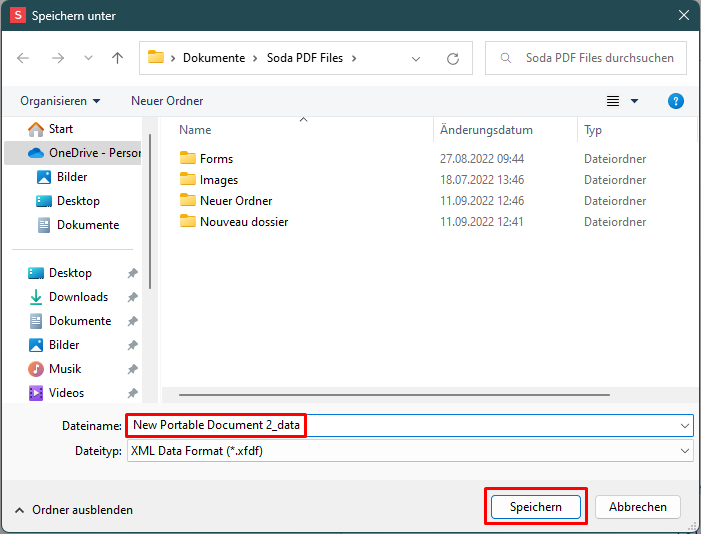Click the Dokumente breadcrumb
Viewport: 701px width, 534px height.
[x=214, y=58]
